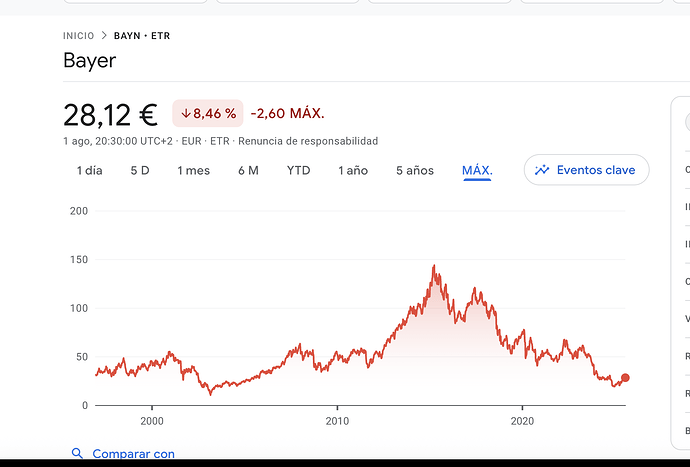Switch to the 5 D range
Screen dimensions: 690x467
tap(140, 170)
